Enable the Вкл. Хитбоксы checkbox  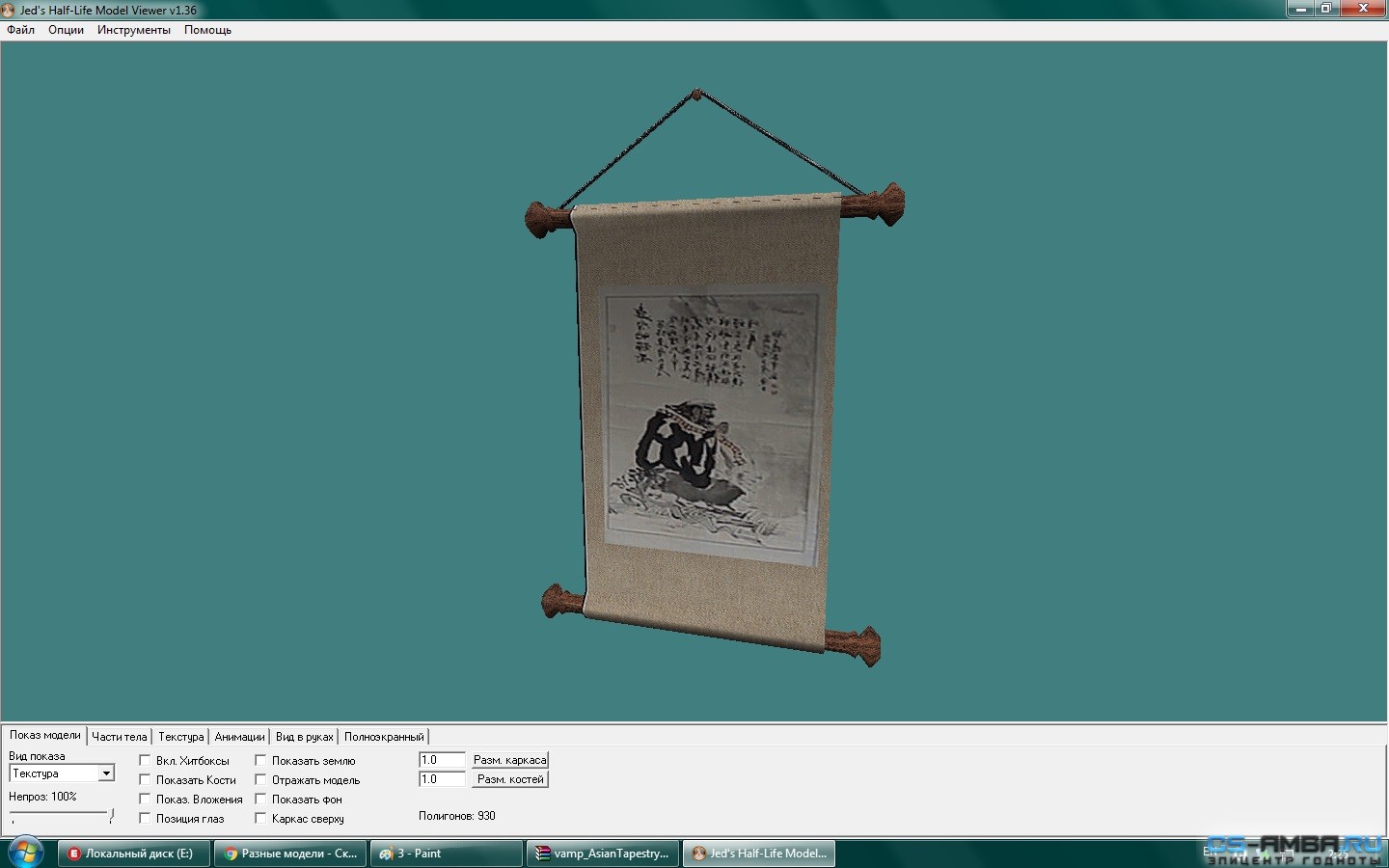[145, 761]
